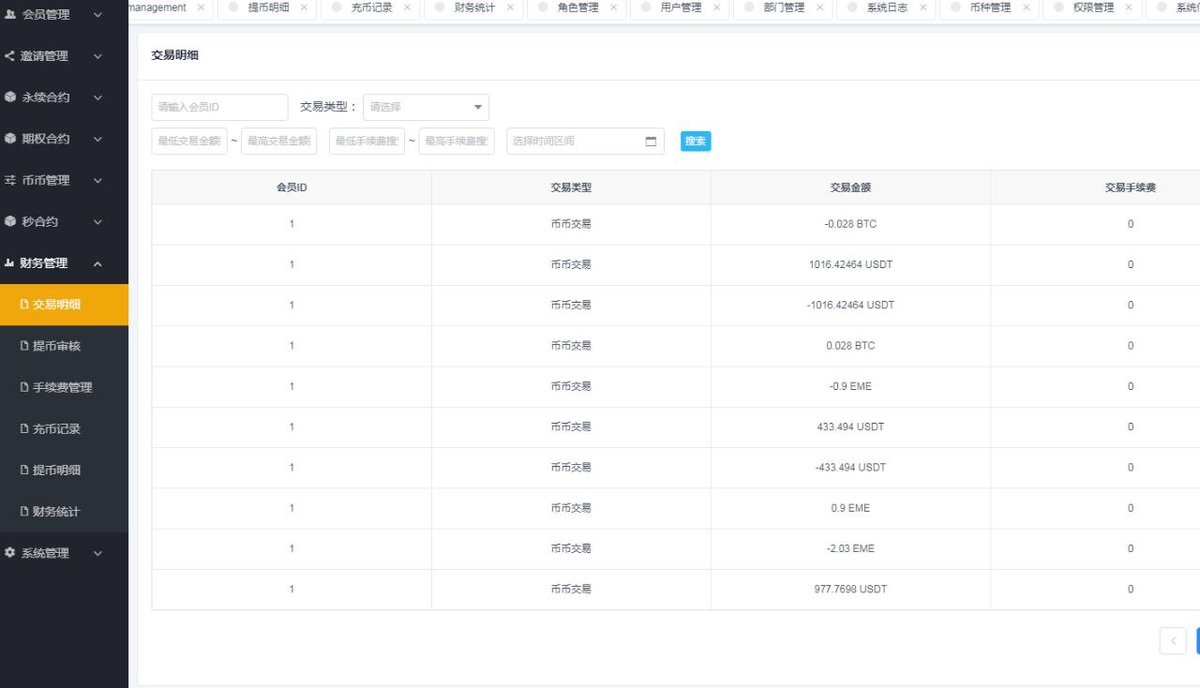Switch to the 提币明细 tab
Image resolution: width=1200 pixels, height=688 pixels.
(268, 7)
